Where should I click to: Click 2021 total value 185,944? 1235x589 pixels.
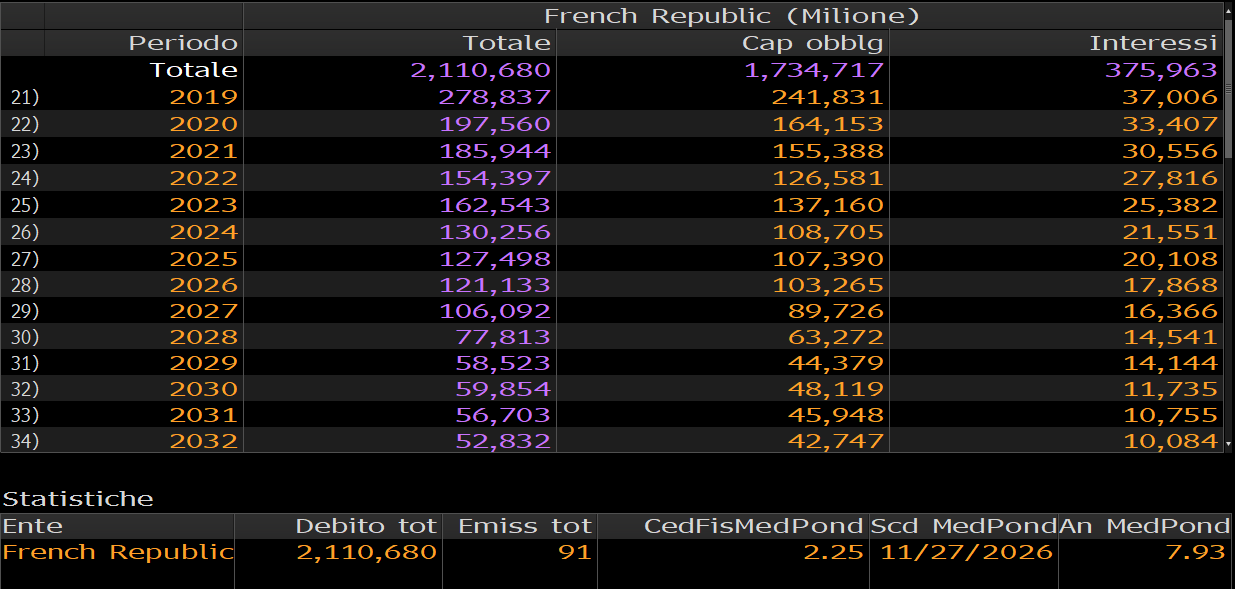[495, 151]
